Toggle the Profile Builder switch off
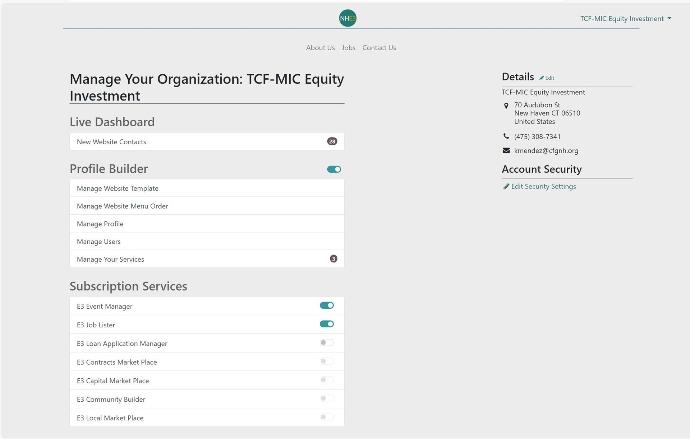This screenshot has width=690, height=439. 334,169
